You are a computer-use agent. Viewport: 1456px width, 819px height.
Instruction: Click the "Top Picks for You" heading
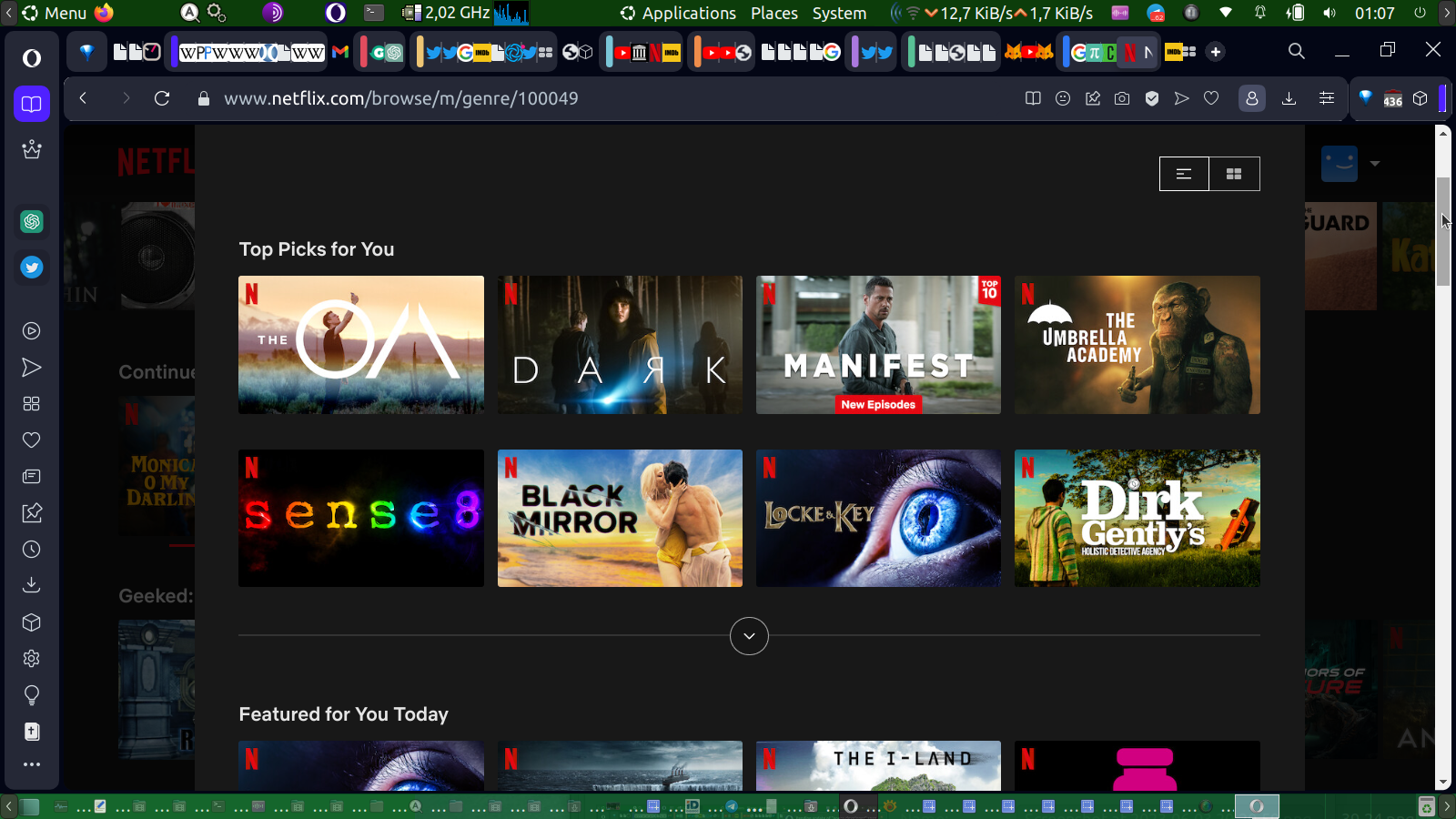click(x=317, y=249)
